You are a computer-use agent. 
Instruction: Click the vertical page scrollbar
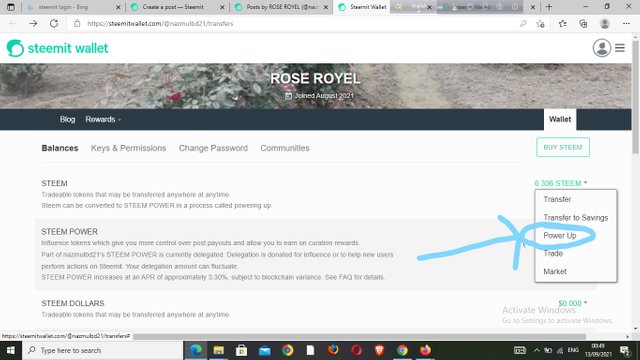click(636, 97)
